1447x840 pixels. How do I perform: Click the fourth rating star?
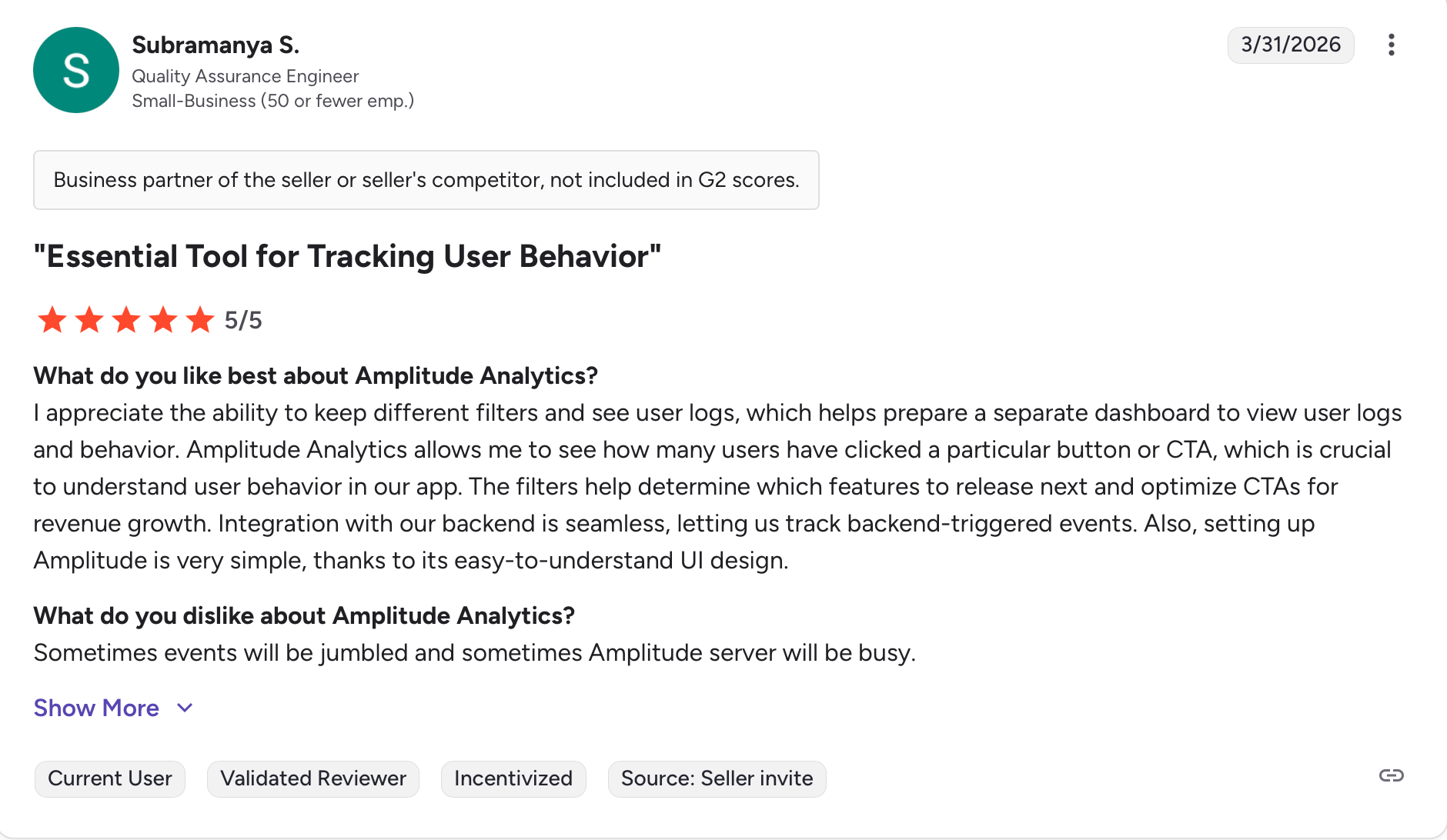pos(163,320)
